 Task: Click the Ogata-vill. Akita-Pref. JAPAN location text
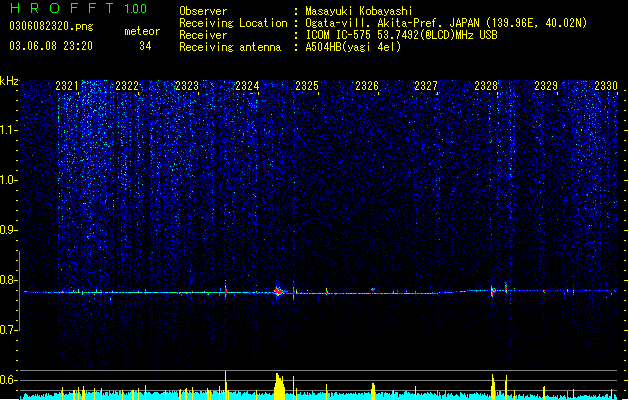pyautogui.click(x=446, y=23)
